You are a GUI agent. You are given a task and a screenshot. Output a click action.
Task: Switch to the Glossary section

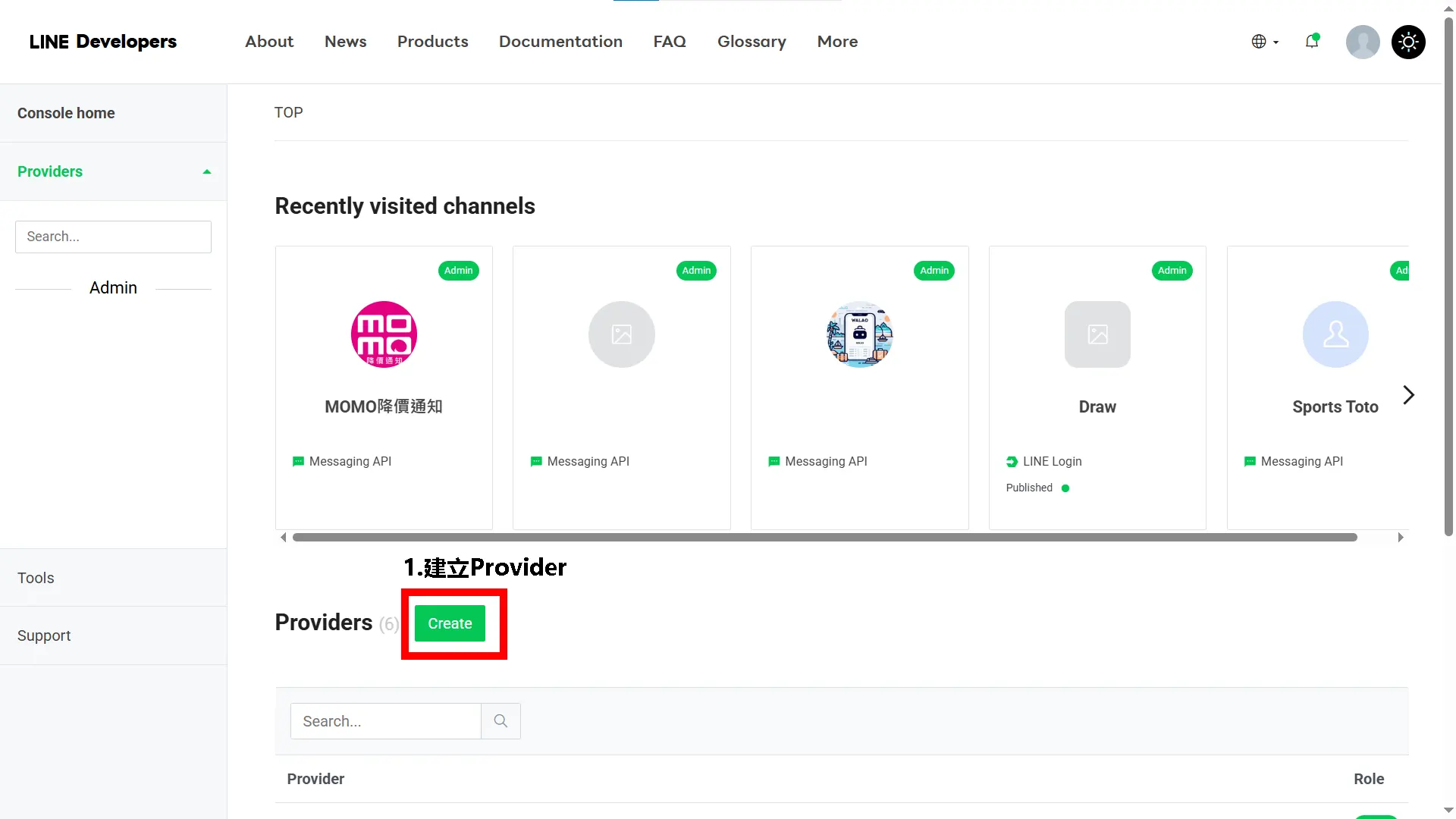752,42
